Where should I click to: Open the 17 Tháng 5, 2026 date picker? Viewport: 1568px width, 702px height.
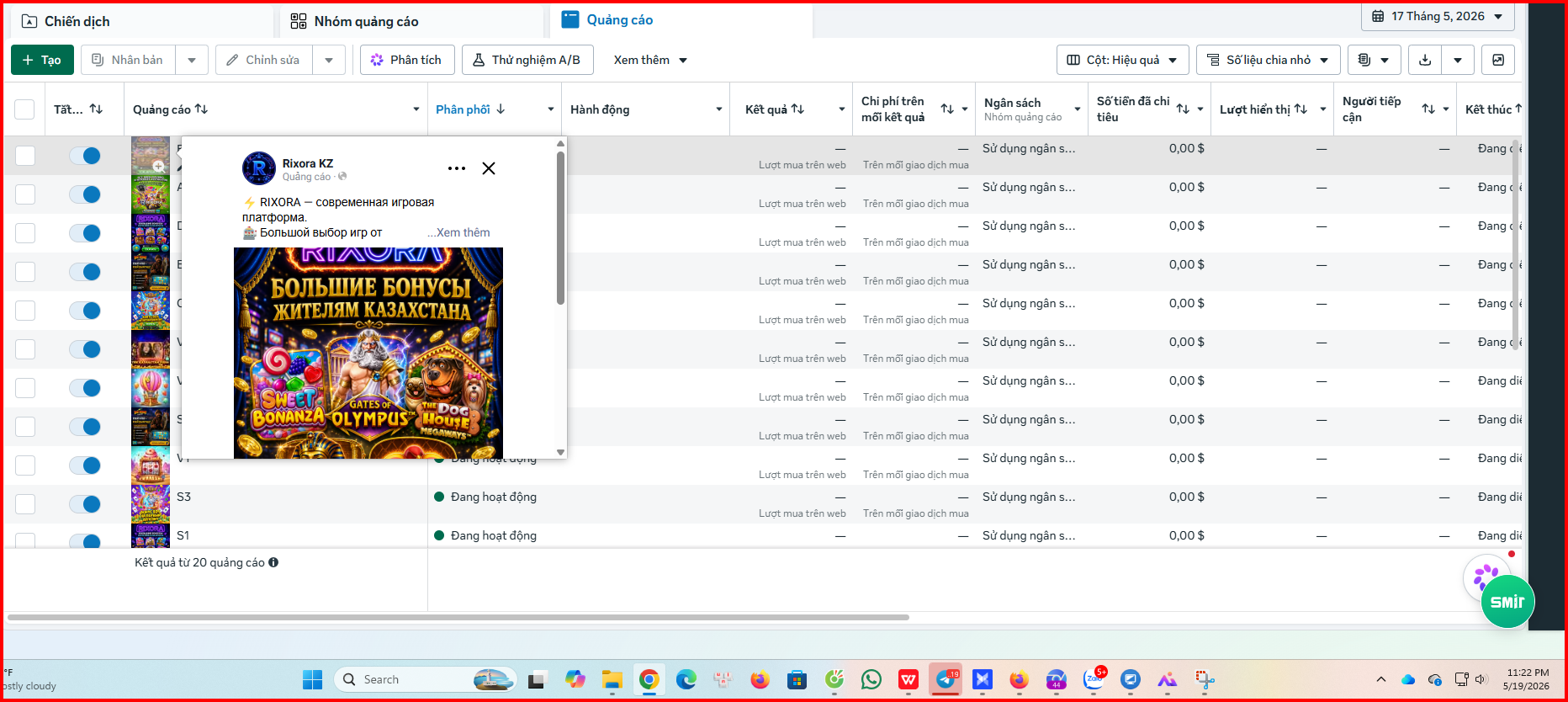click(1438, 16)
